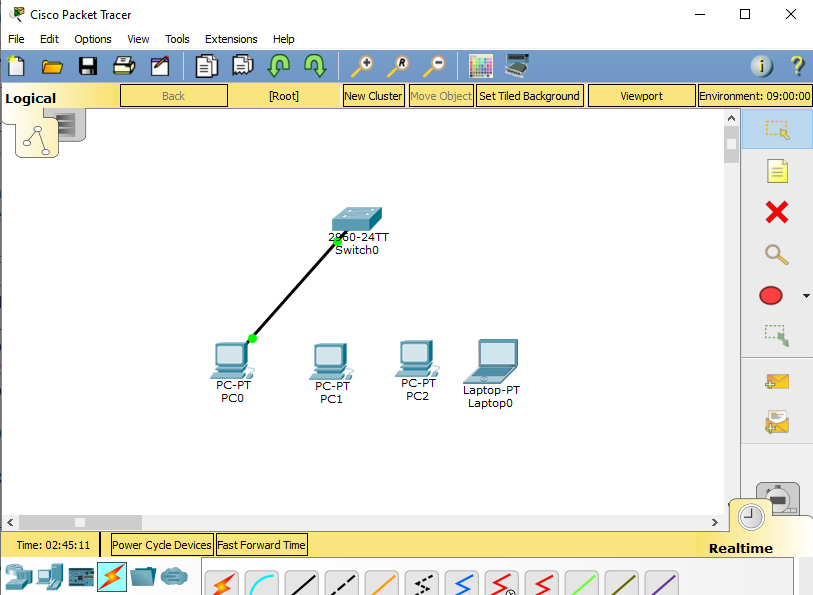Select Switch0 2960-24TT on the canvas
This screenshot has width=813, height=595.
click(357, 219)
